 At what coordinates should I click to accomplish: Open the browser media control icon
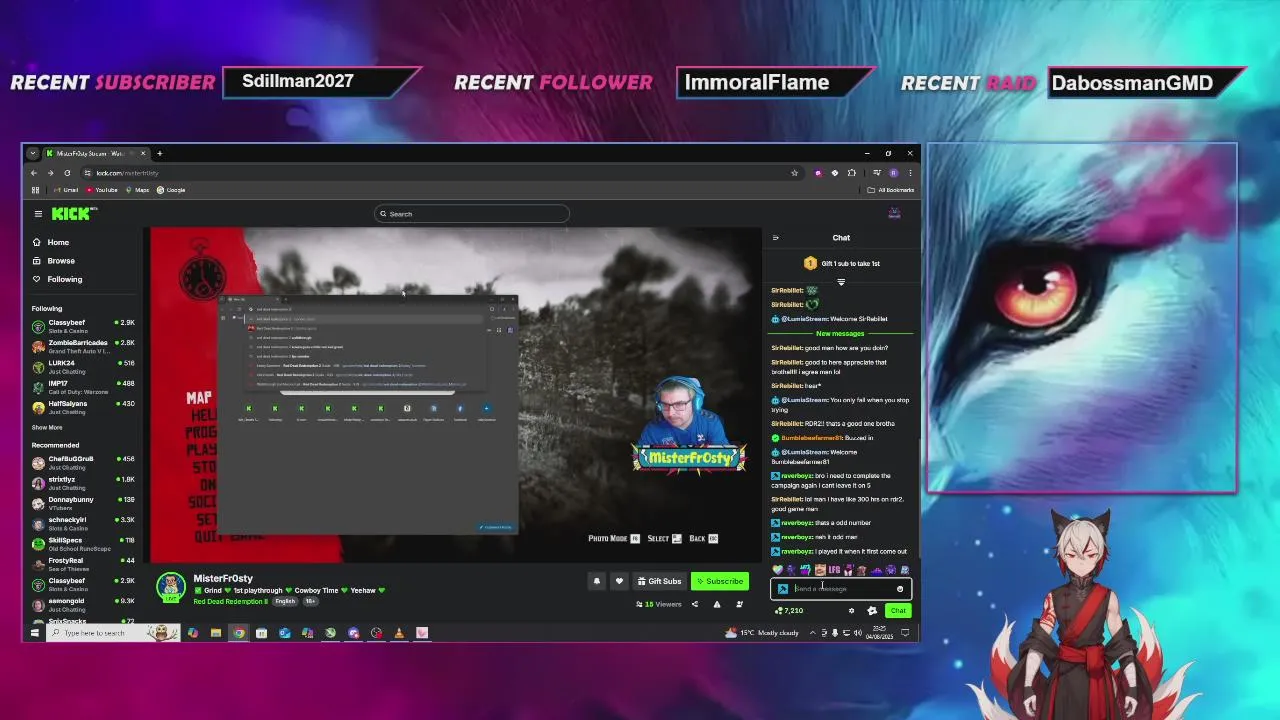[876, 173]
